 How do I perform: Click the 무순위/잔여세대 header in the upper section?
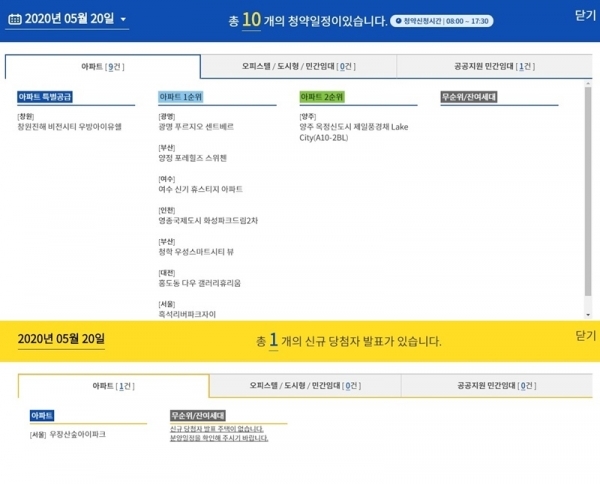coord(469,97)
